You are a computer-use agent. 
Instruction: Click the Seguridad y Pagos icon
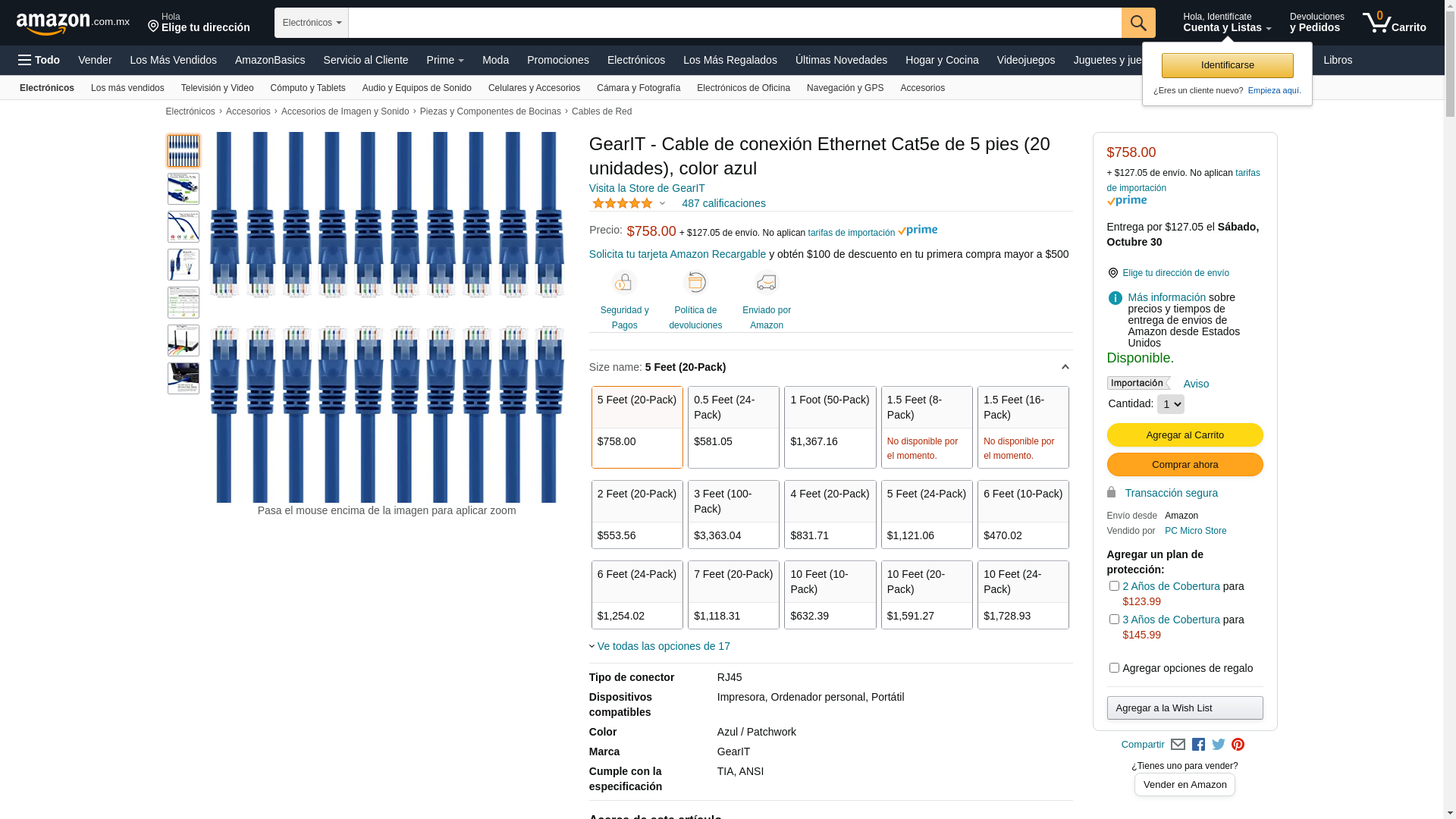click(x=623, y=283)
